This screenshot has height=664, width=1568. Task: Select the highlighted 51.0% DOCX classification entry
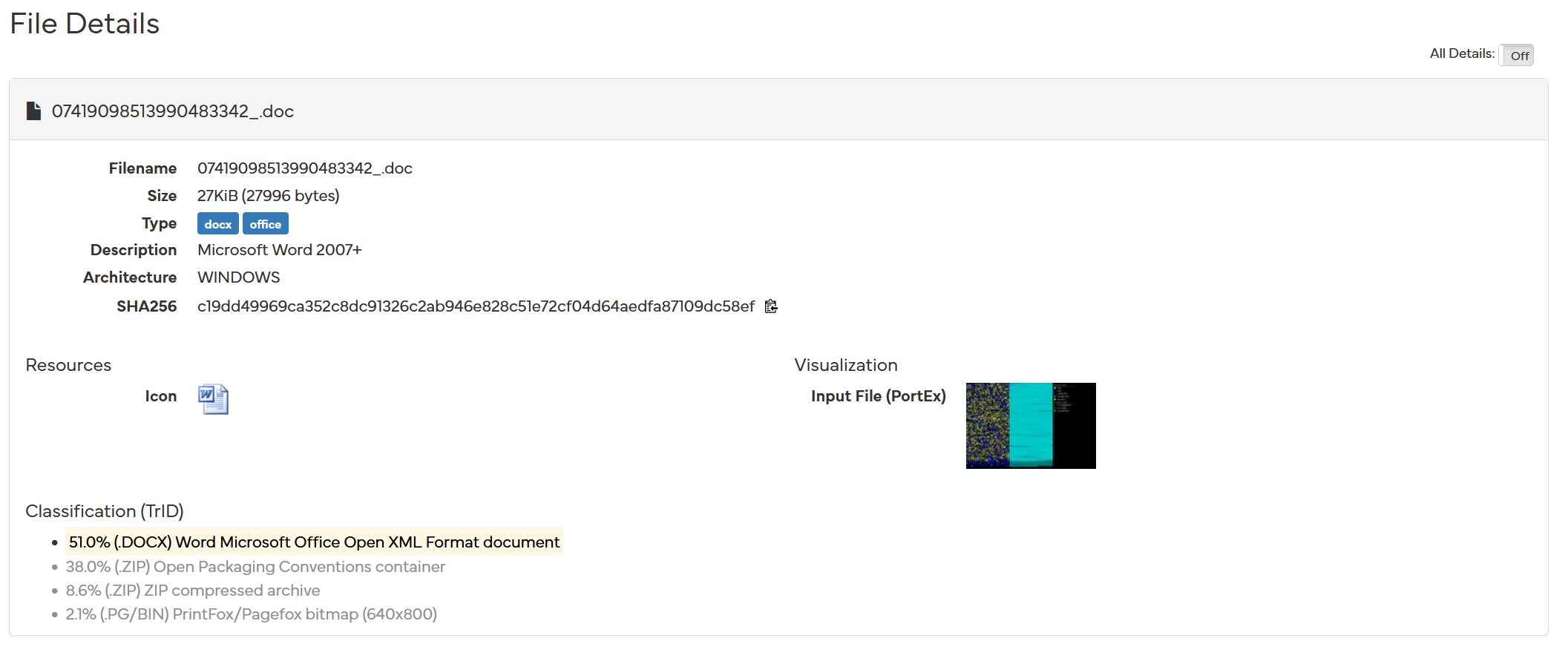tap(314, 542)
